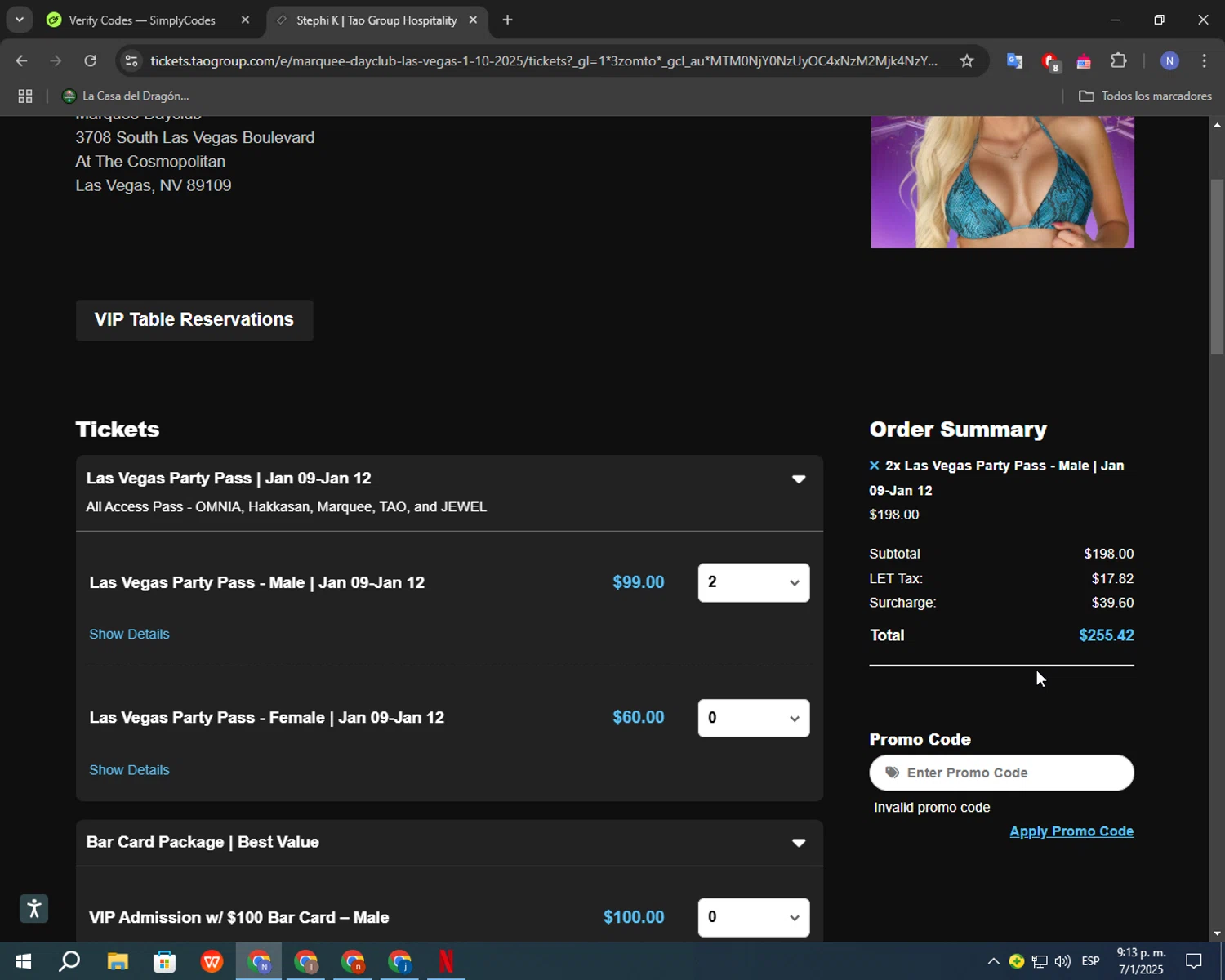Open the tab search dropdown arrow

(x=19, y=20)
